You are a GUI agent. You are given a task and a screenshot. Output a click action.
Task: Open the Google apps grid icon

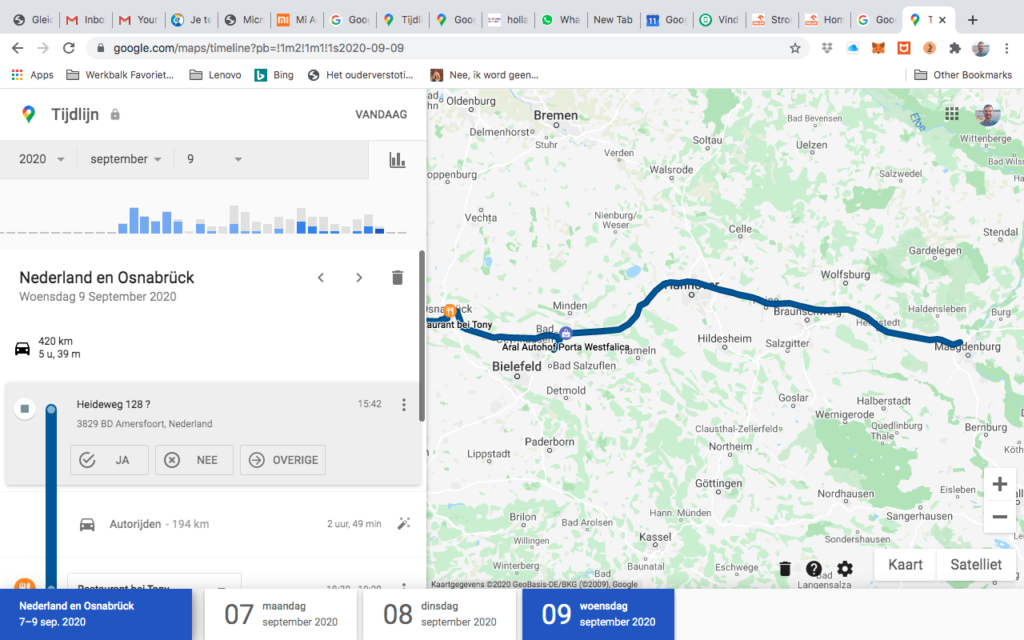[x=951, y=115]
